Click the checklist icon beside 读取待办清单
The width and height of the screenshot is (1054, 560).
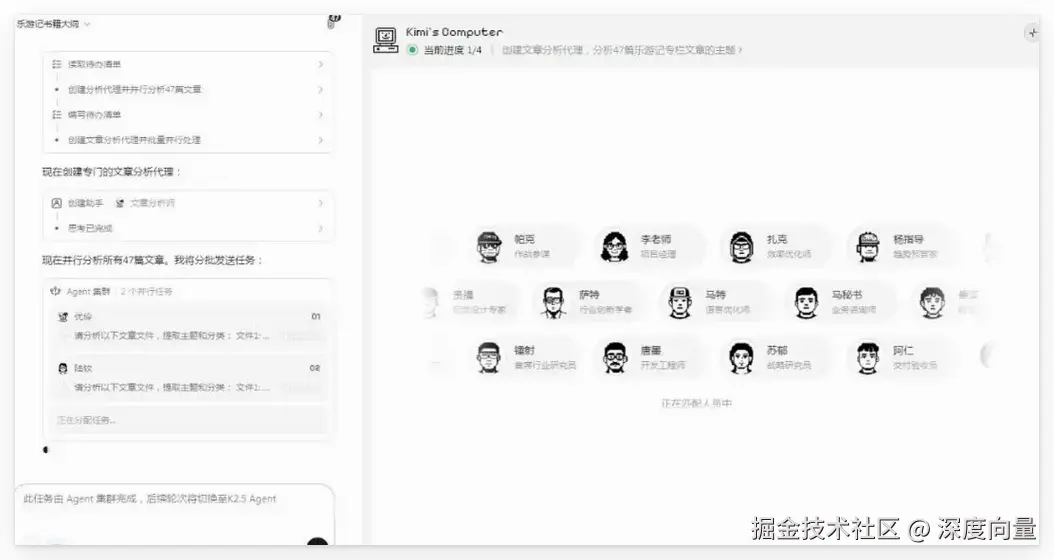pyautogui.click(x=57, y=64)
